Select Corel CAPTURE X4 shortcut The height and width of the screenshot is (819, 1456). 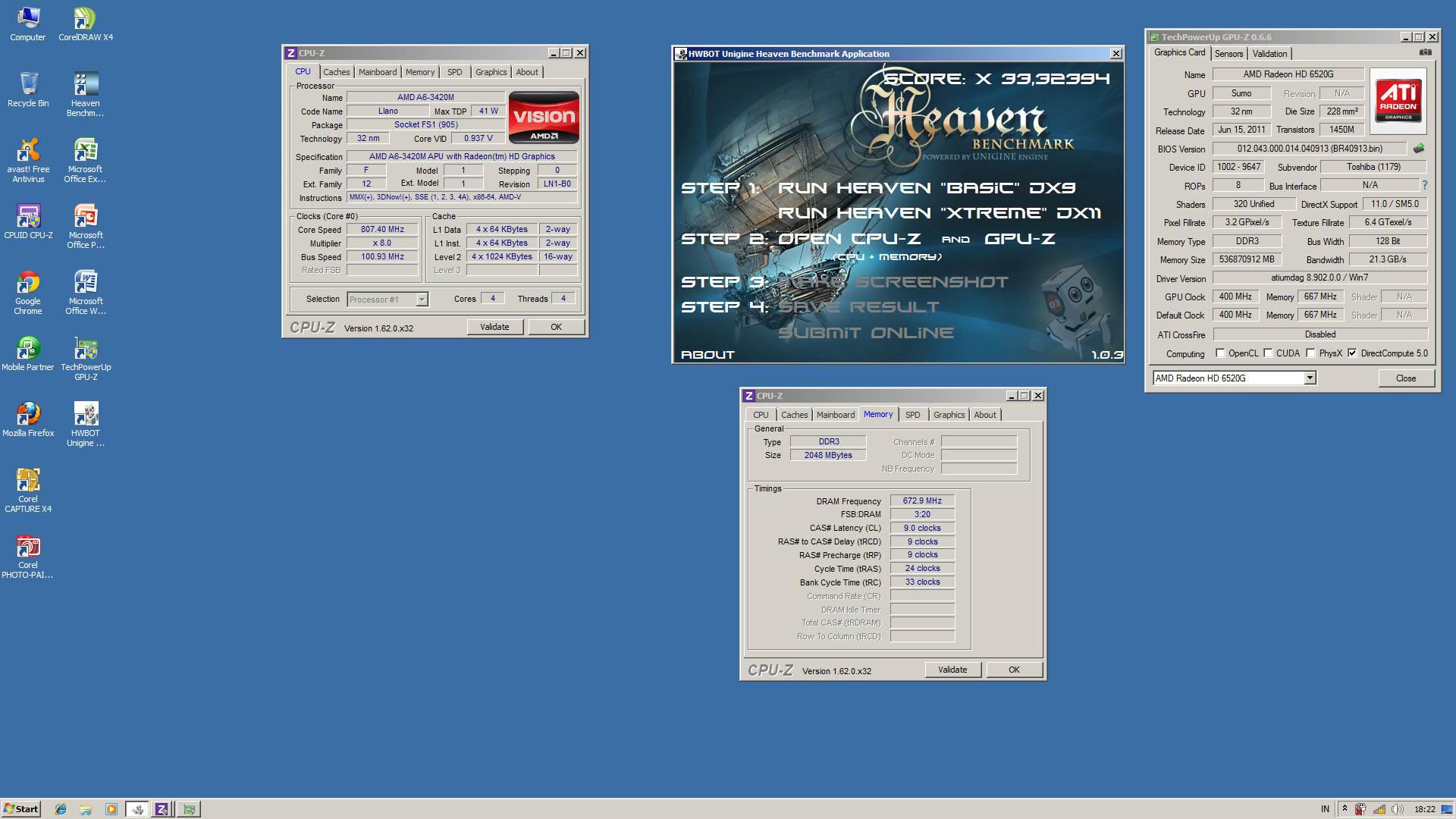(28, 491)
